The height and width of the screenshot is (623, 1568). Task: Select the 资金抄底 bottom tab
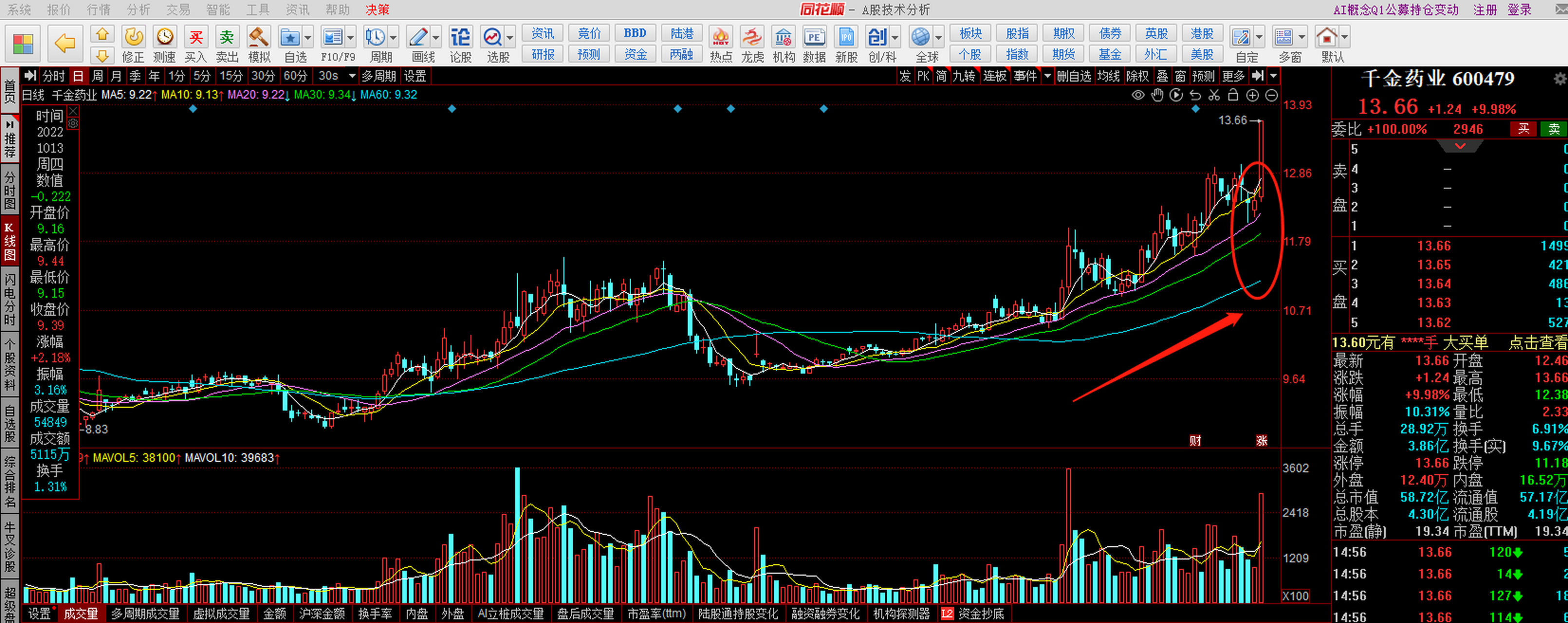(x=981, y=614)
